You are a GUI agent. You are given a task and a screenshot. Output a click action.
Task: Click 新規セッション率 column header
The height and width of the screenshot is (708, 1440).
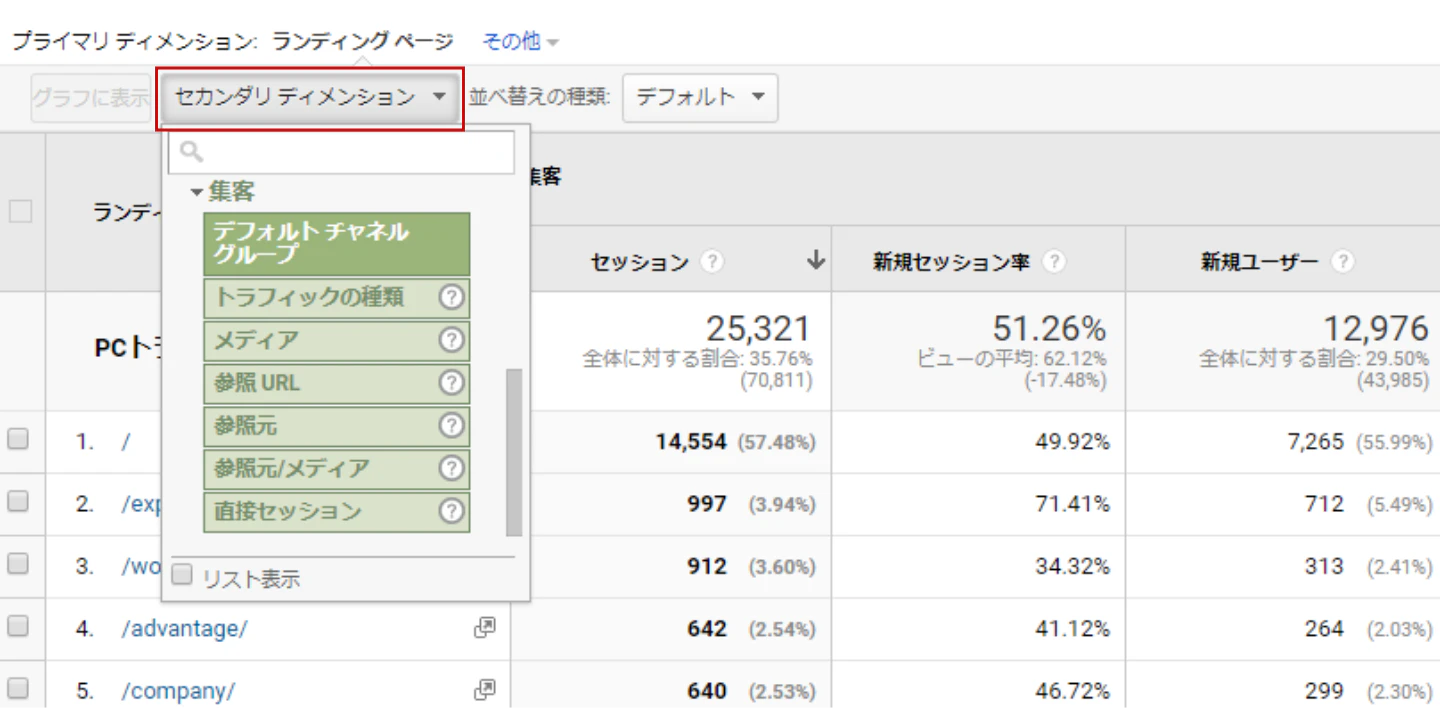953,262
